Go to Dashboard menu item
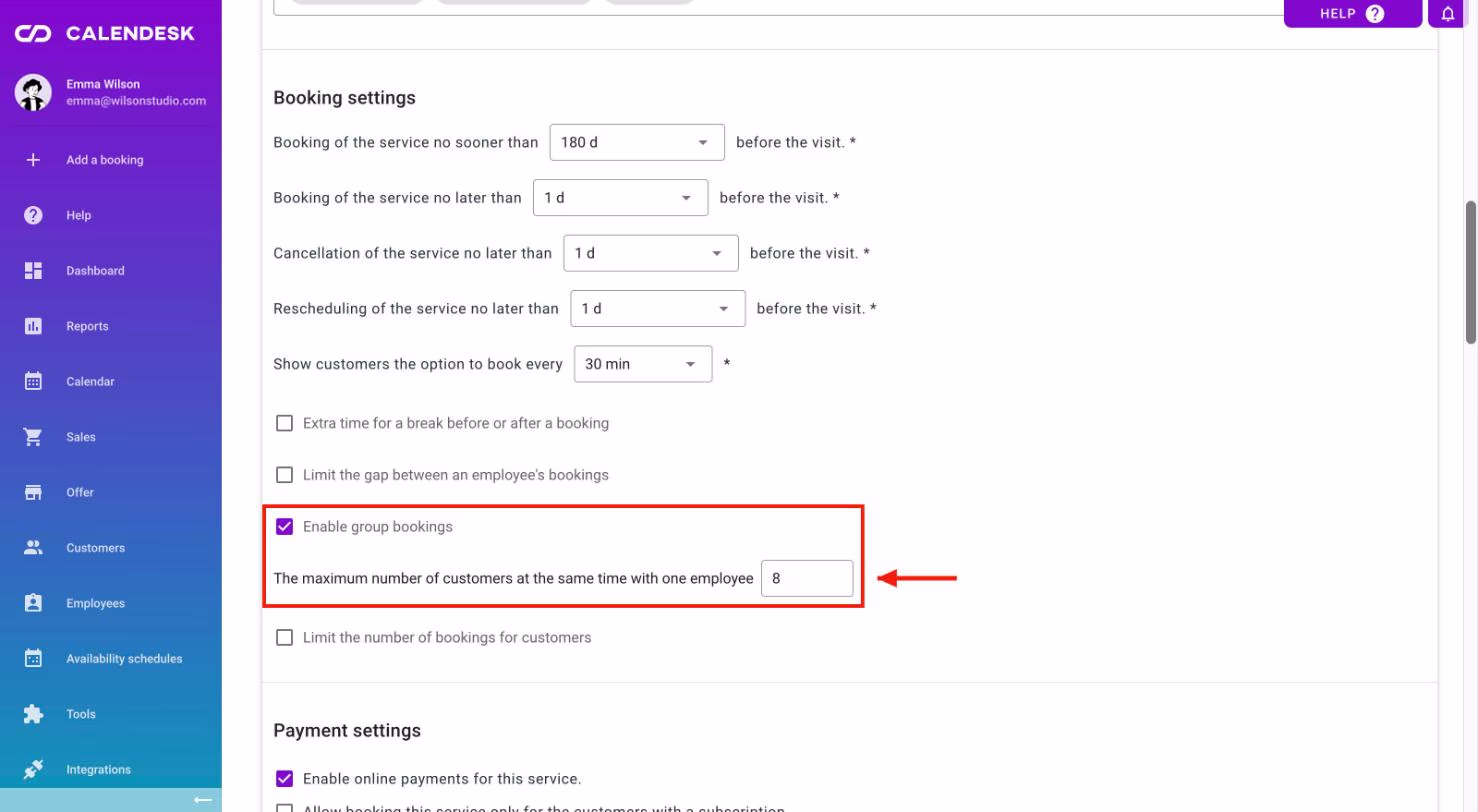The image size is (1478, 812). (x=111, y=271)
